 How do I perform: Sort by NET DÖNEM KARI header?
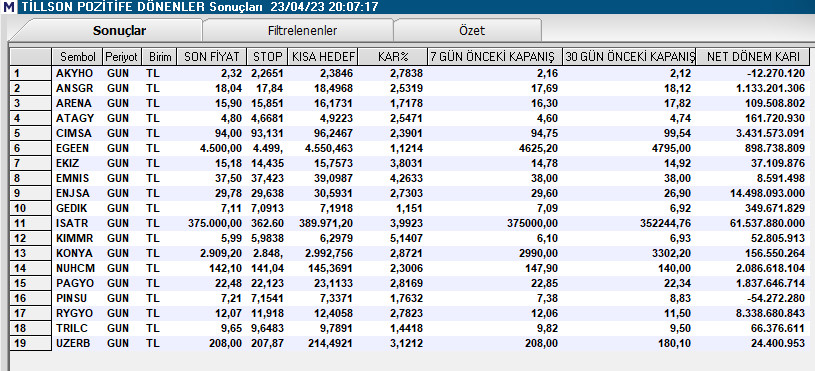click(754, 57)
